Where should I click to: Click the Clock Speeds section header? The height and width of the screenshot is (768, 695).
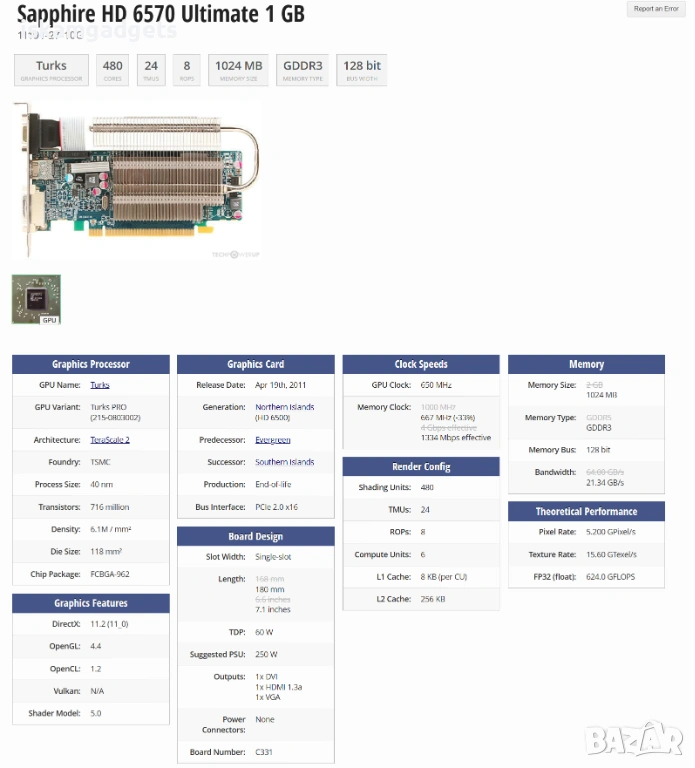click(x=420, y=364)
